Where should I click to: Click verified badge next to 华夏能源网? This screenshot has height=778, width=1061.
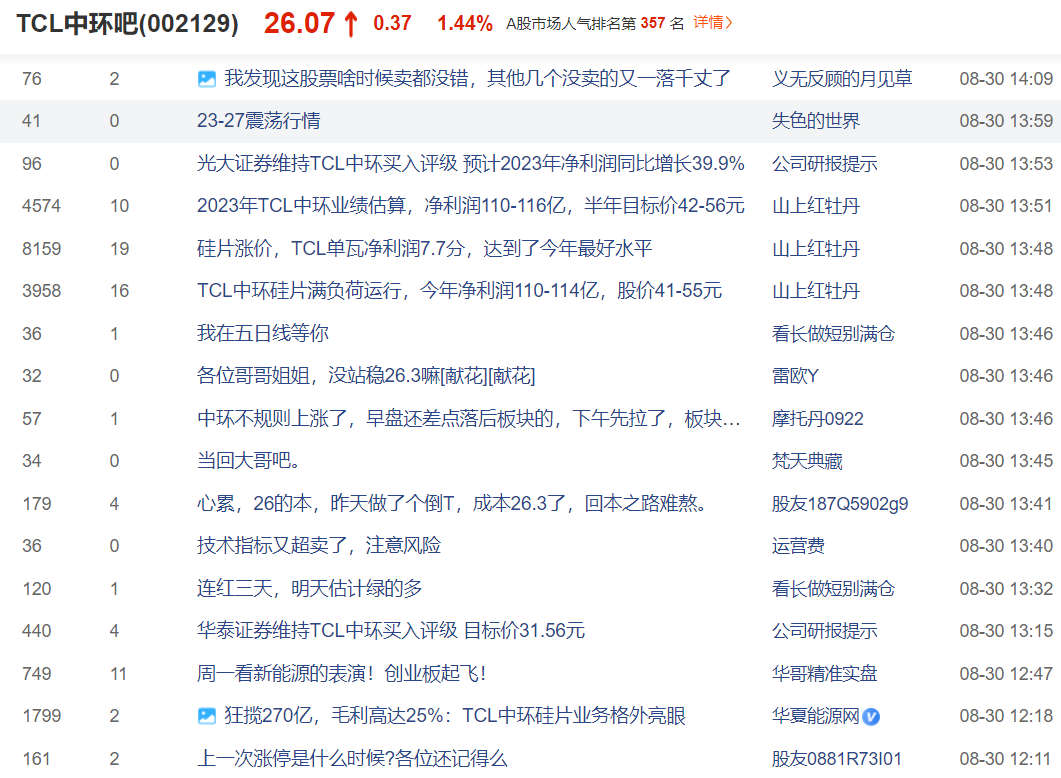coord(871,716)
